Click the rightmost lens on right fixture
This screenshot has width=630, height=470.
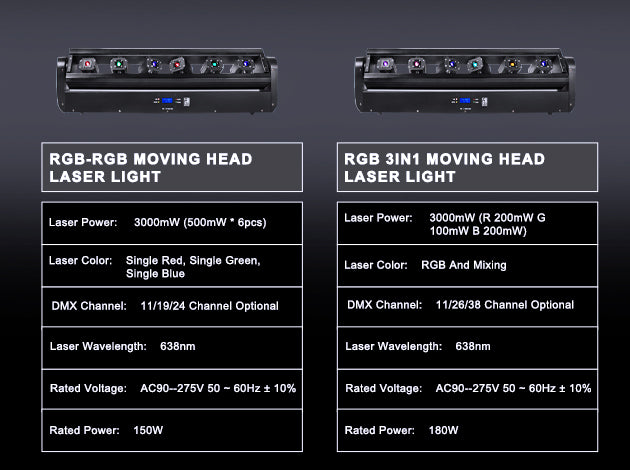[542, 65]
